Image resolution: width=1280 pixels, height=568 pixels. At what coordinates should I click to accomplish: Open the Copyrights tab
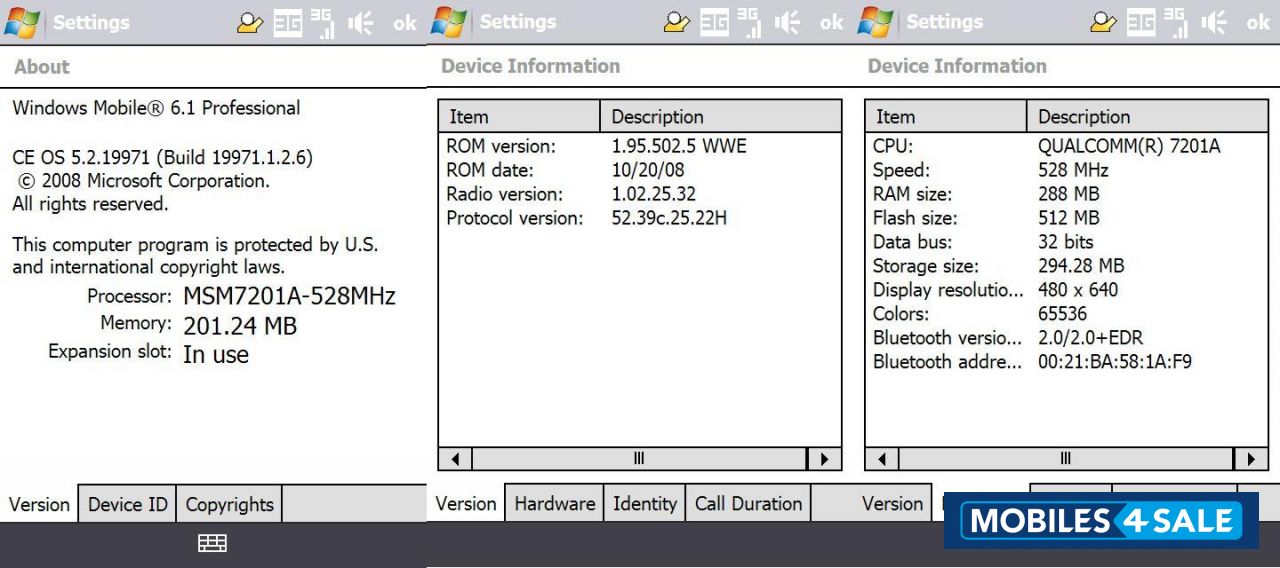coord(229,504)
